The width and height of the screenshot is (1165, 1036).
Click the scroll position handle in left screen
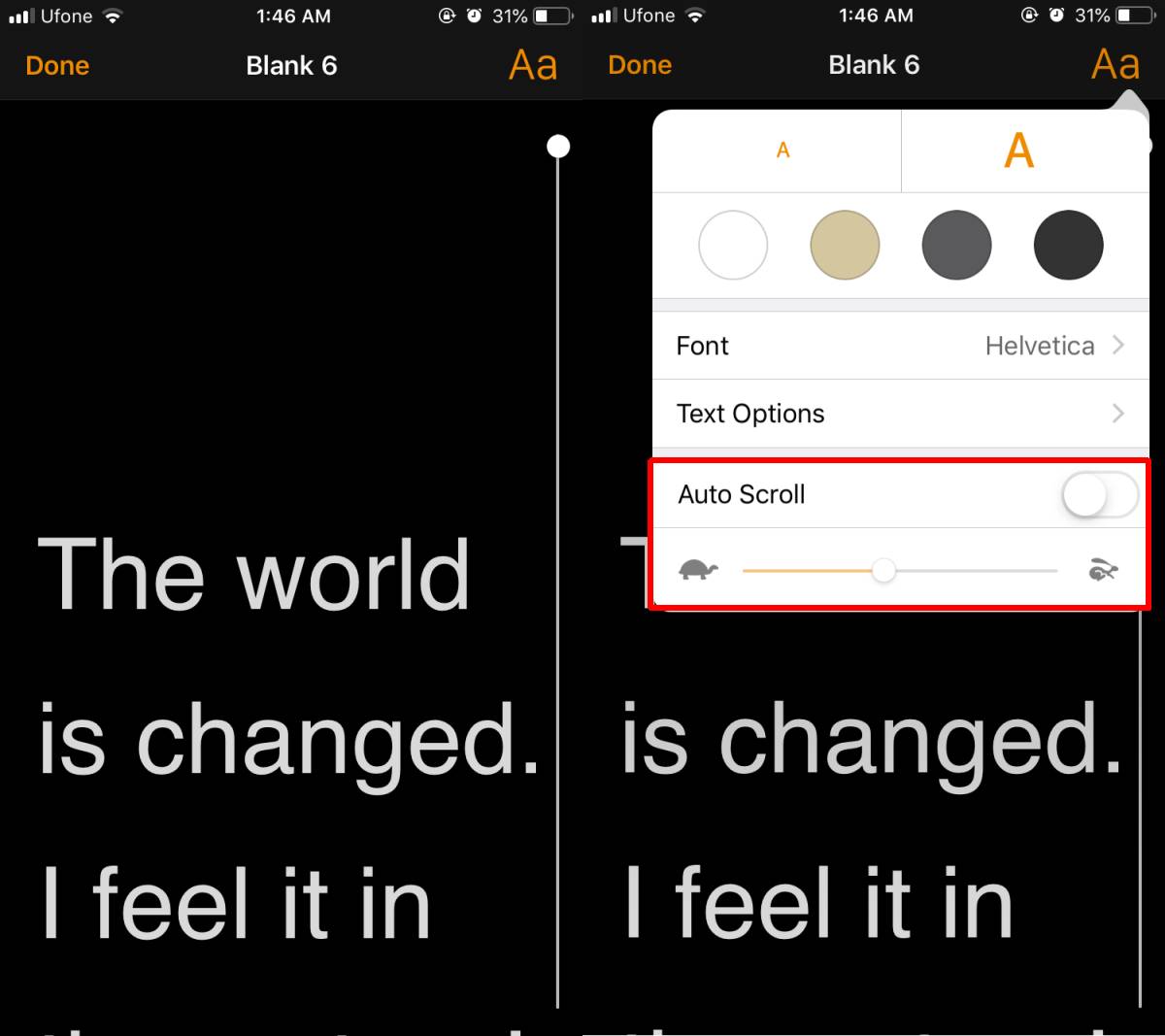pyautogui.click(x=558, y=147)
